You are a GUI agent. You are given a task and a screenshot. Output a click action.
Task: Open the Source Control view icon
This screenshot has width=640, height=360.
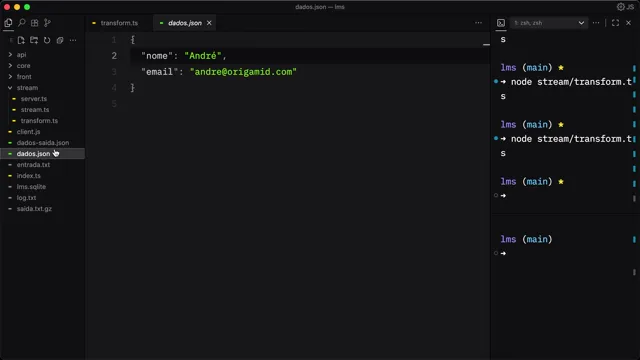[47, 23]
